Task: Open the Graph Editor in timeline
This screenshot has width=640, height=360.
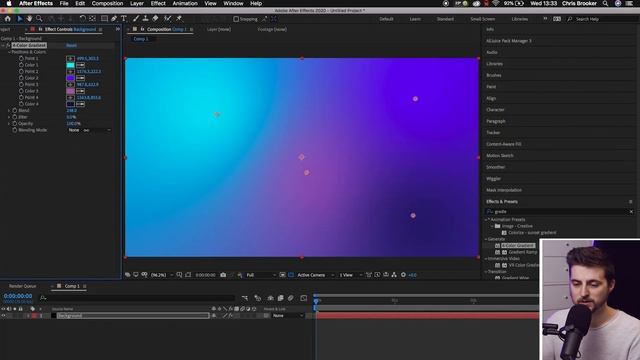Action: [x=304, y=298]
